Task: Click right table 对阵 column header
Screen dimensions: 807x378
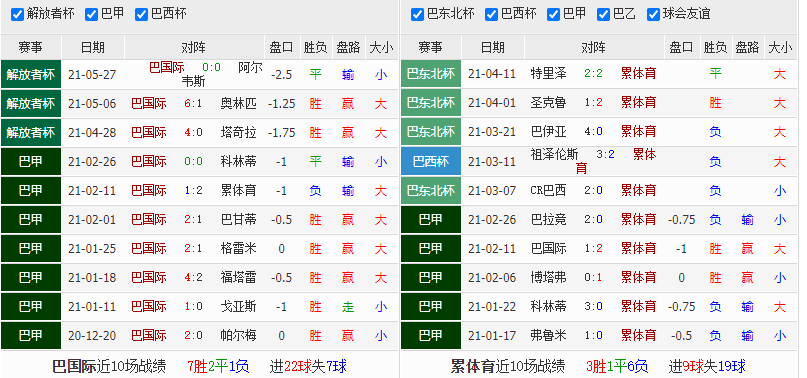Action: coord(593,48)
